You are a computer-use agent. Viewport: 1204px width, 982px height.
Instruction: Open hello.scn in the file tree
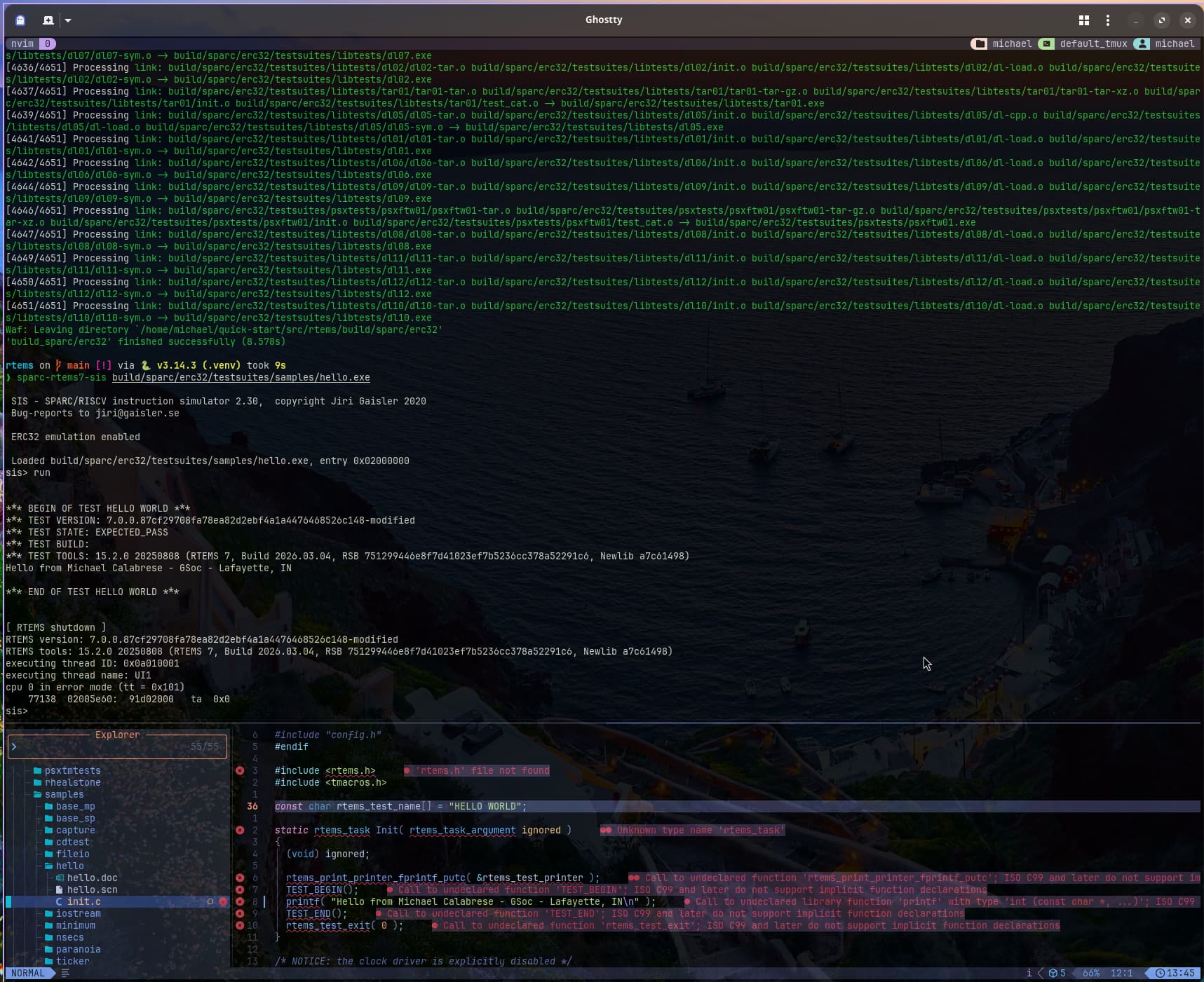(x=92, y=889)
